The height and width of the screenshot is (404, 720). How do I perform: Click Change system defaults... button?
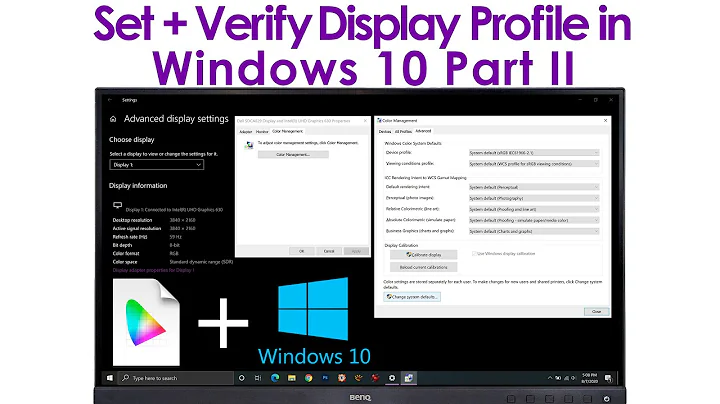pos(412,297)
